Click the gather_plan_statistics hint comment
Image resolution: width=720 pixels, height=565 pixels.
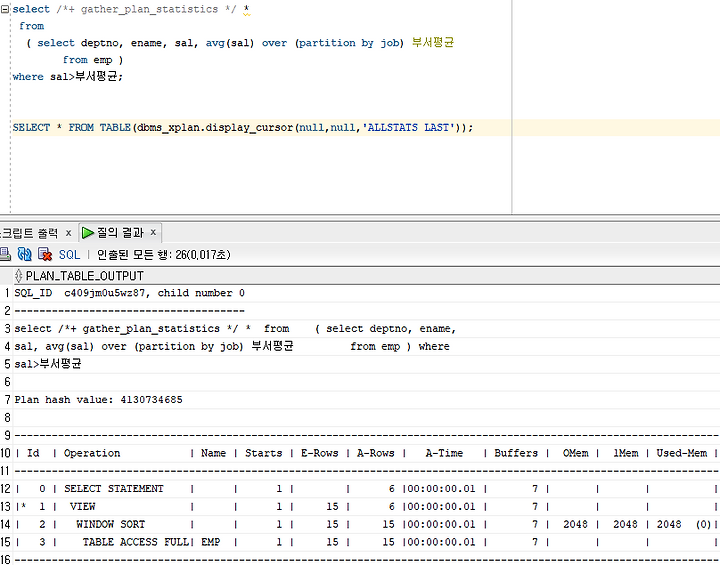pyautogui.click(x=146, y=9)
